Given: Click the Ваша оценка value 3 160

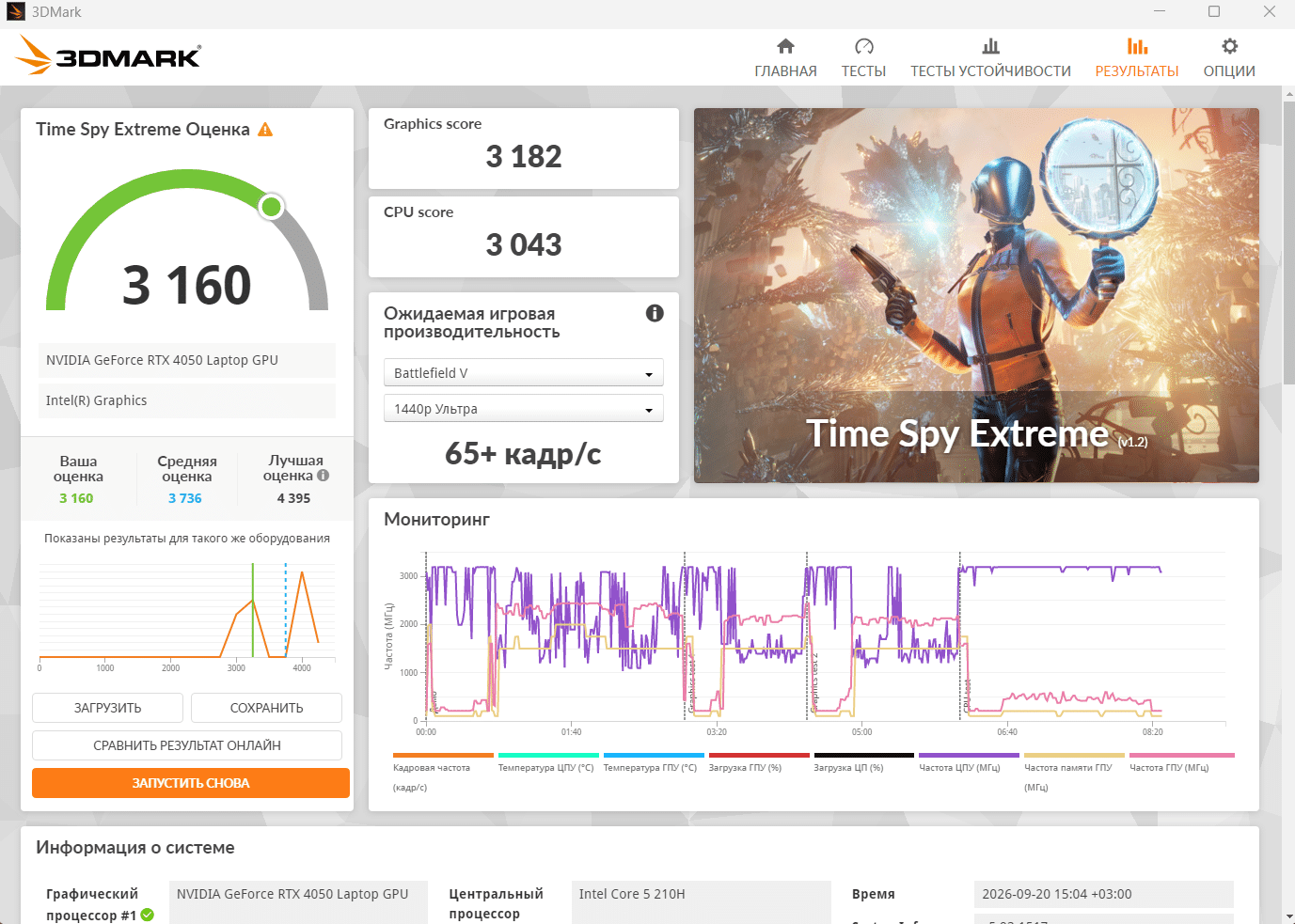Looking at the screenshot, I should click(76, 498).
